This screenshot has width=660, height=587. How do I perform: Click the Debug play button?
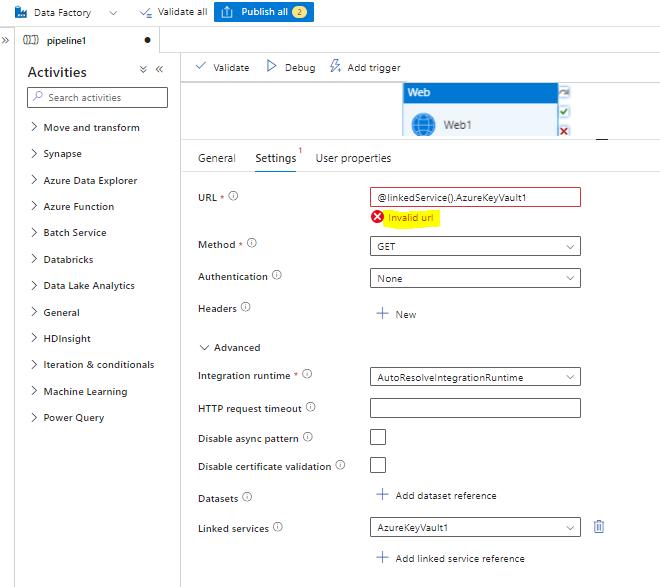coord(291,67)
